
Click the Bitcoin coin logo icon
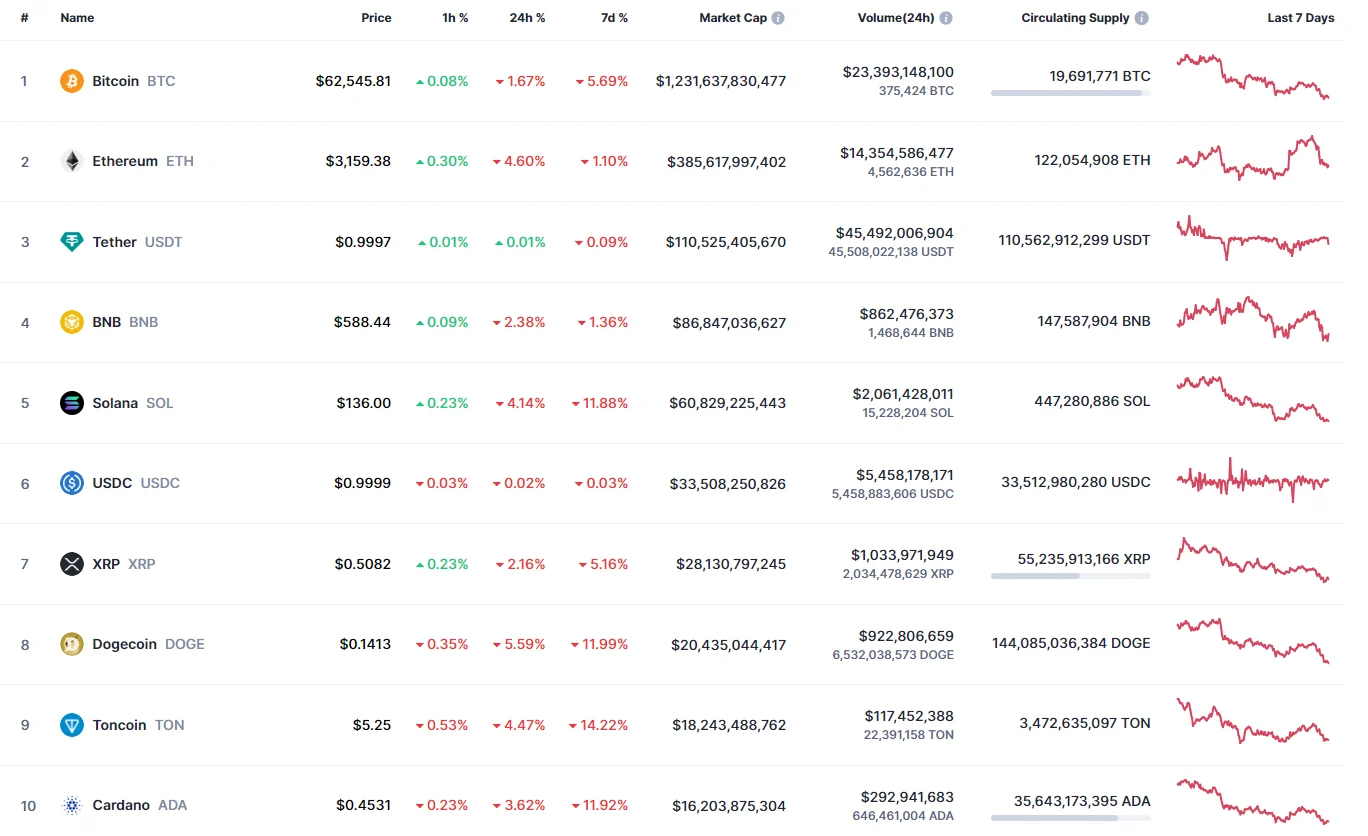pos(72,81)
